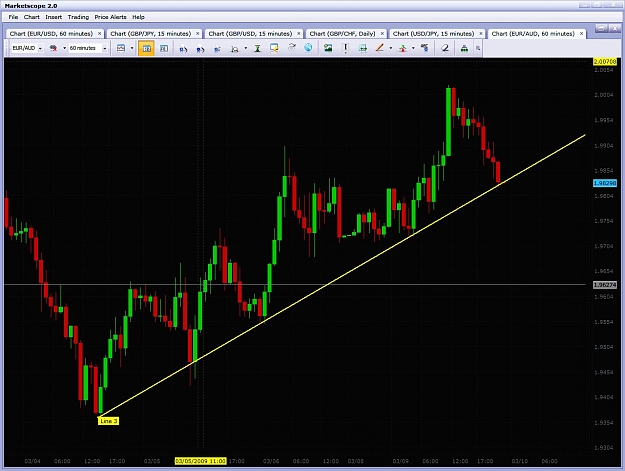Open the Chart menu

31,17
